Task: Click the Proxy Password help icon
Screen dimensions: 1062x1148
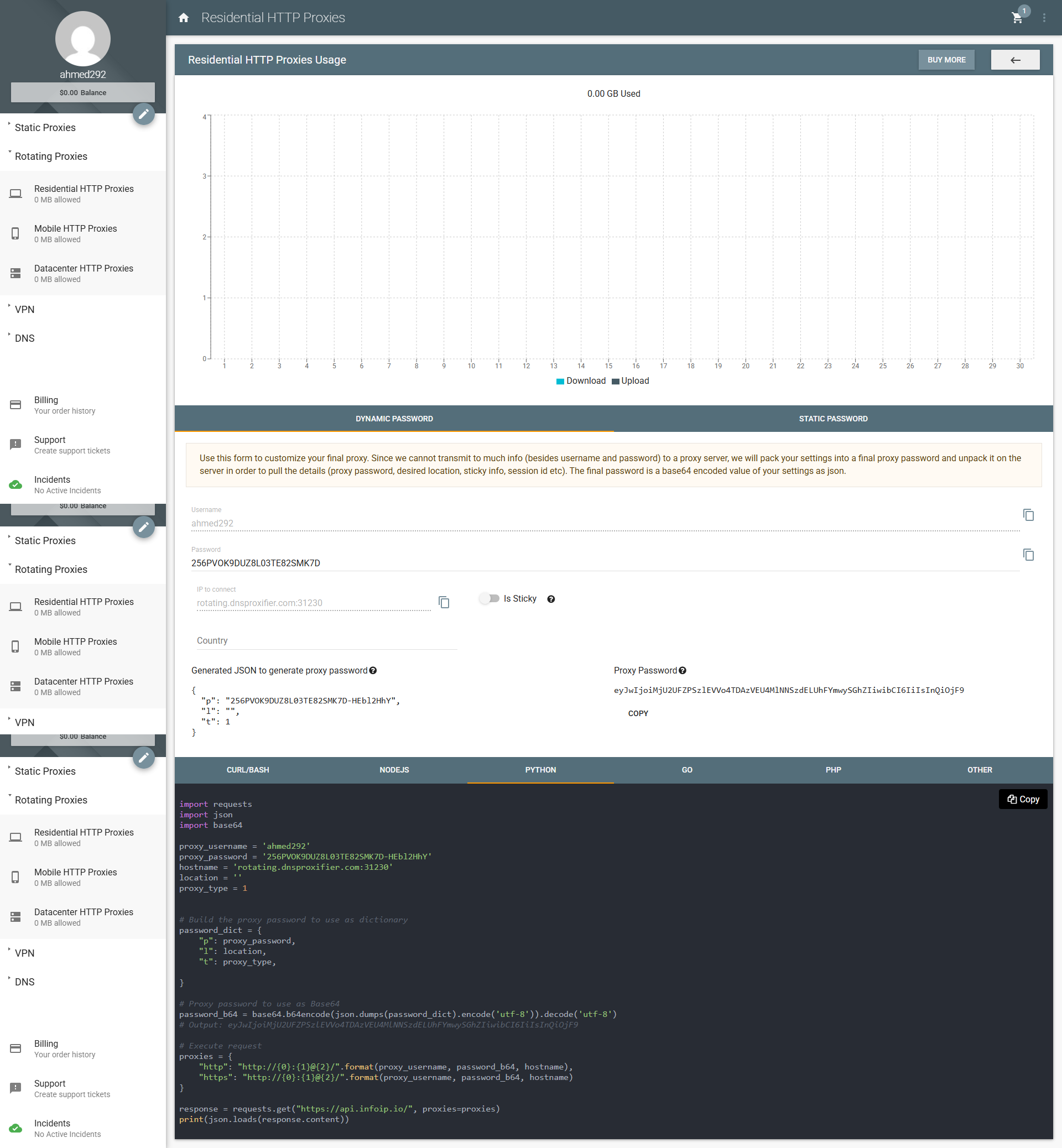Action: coord(682,671)
